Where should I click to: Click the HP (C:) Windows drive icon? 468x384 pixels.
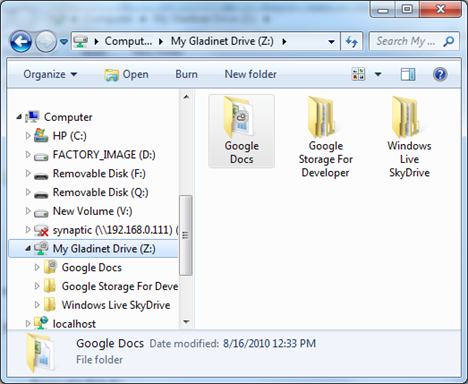[41, 136]
